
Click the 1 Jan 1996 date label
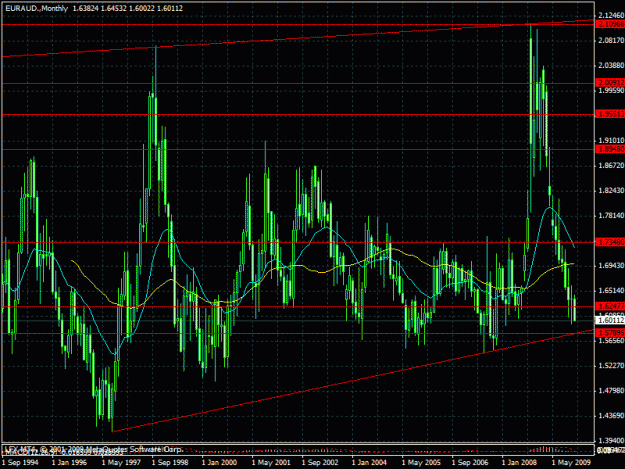tap(70, 462)
